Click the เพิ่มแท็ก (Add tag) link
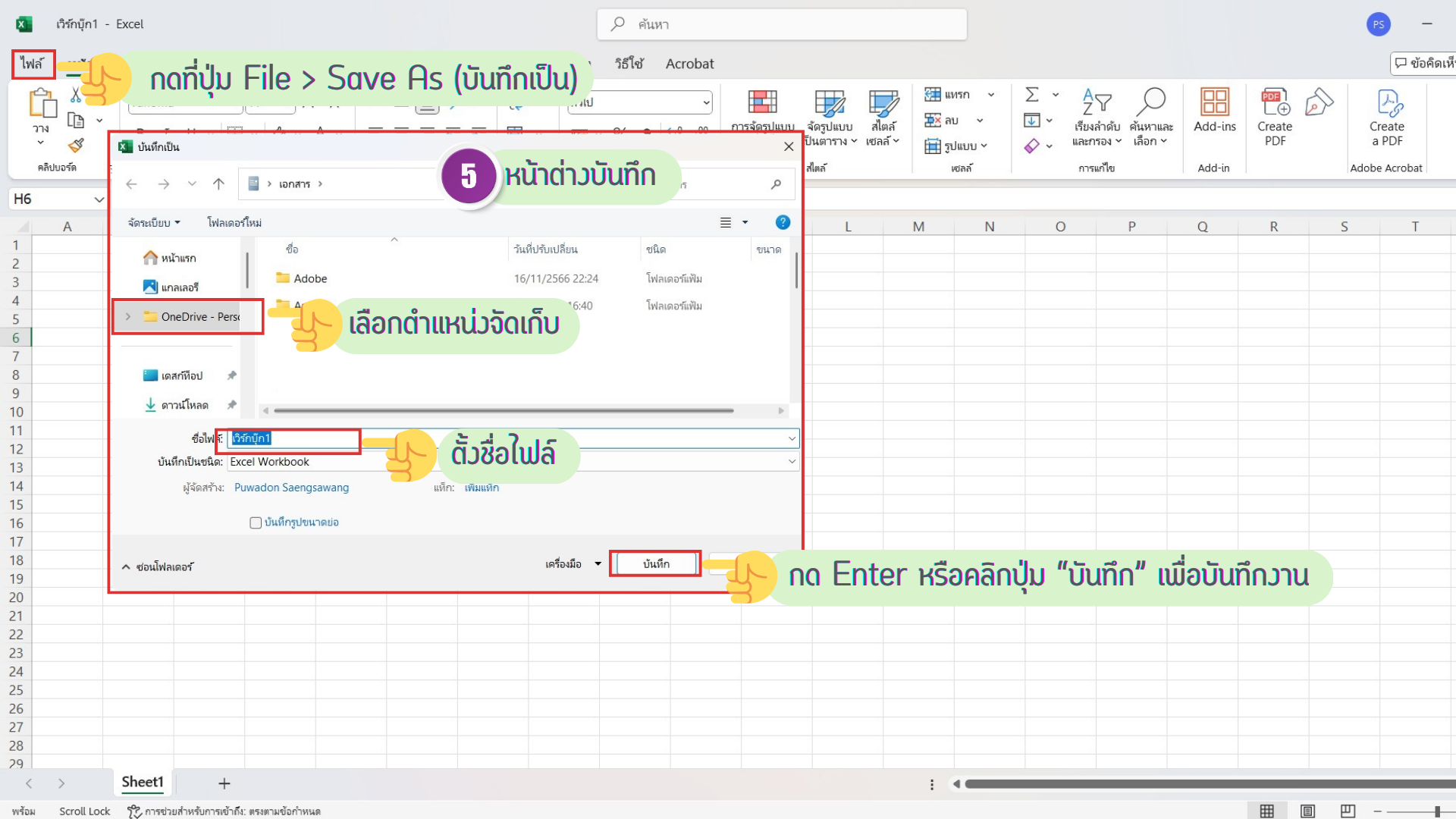 [x=482, y=488]
